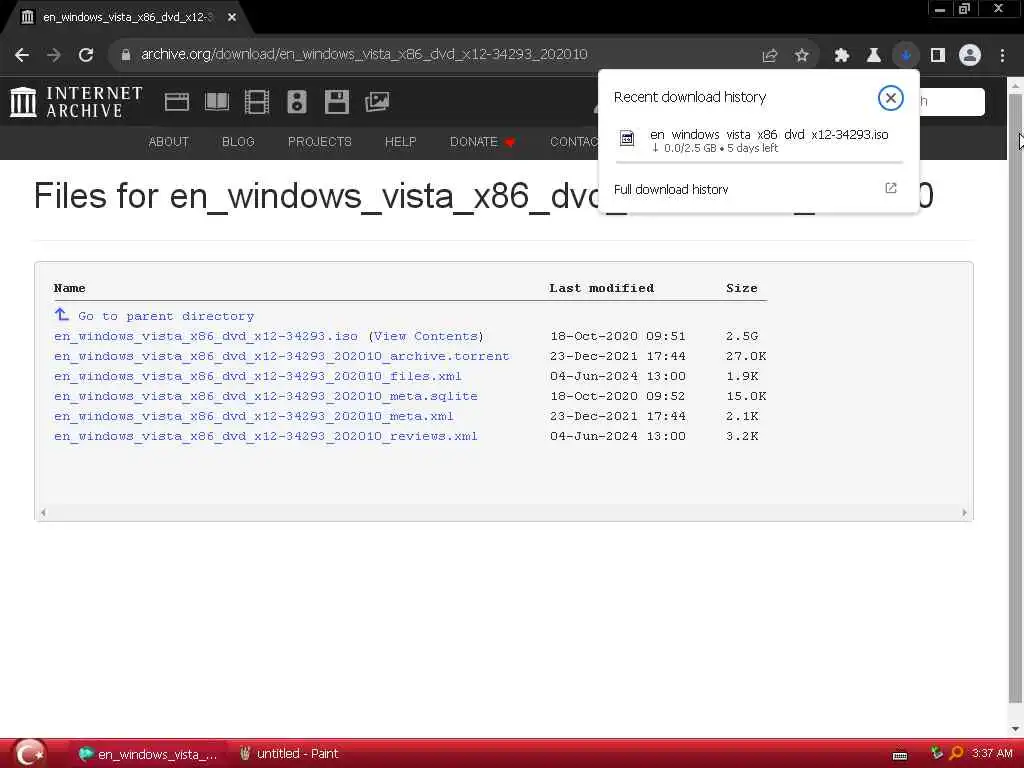Open the _reviews.xml file link

[265, 436]
